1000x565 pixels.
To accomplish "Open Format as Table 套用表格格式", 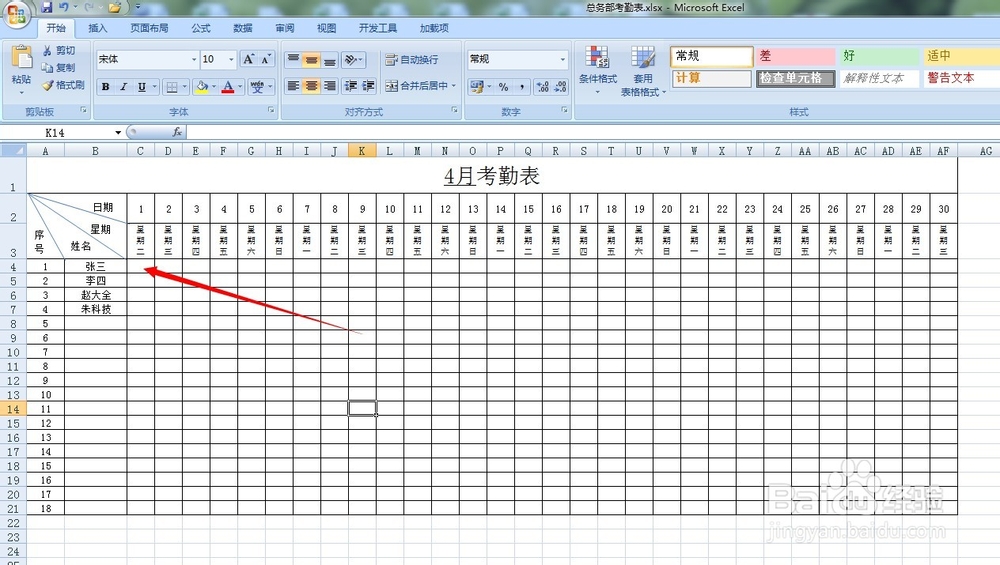I will coord(643,71).
